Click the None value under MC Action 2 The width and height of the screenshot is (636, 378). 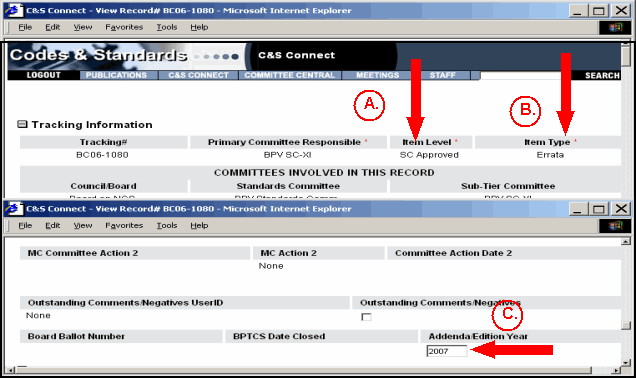click(x=271, y=266)
